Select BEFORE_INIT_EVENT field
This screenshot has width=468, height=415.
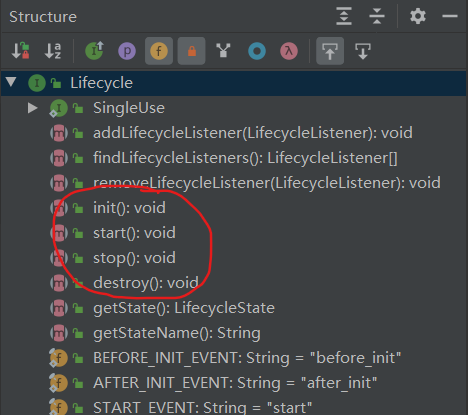click(x=247, y=358)
